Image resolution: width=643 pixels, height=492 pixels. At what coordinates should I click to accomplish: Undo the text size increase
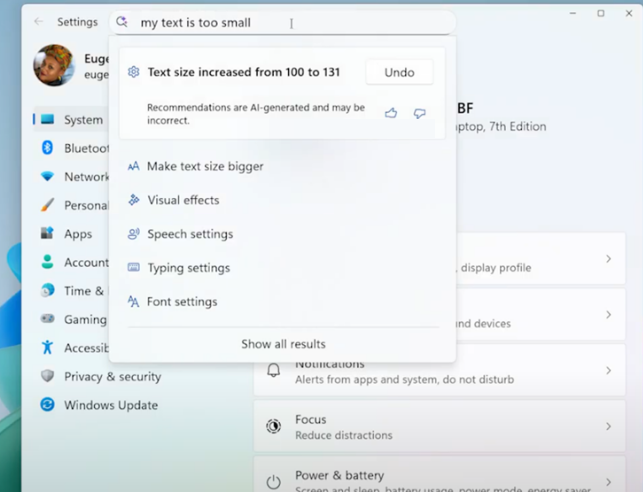click(399, 73)
